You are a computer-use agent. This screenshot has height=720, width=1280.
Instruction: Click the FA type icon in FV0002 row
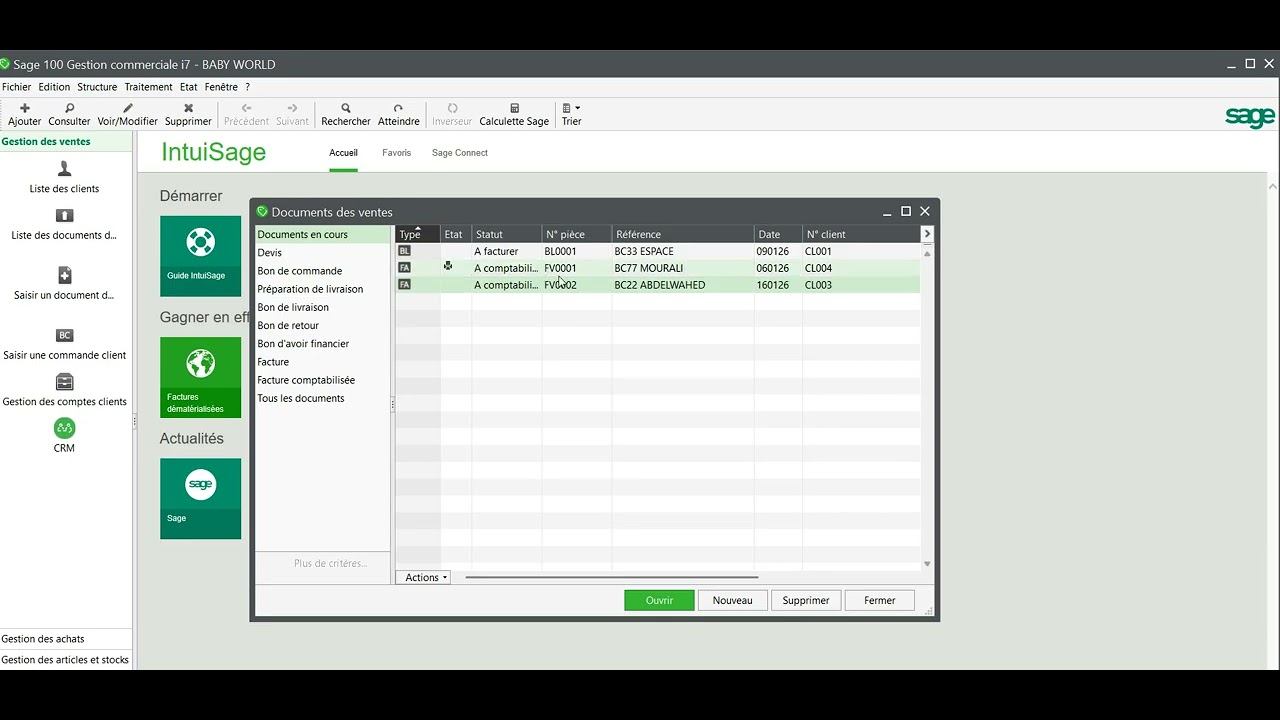404,285
